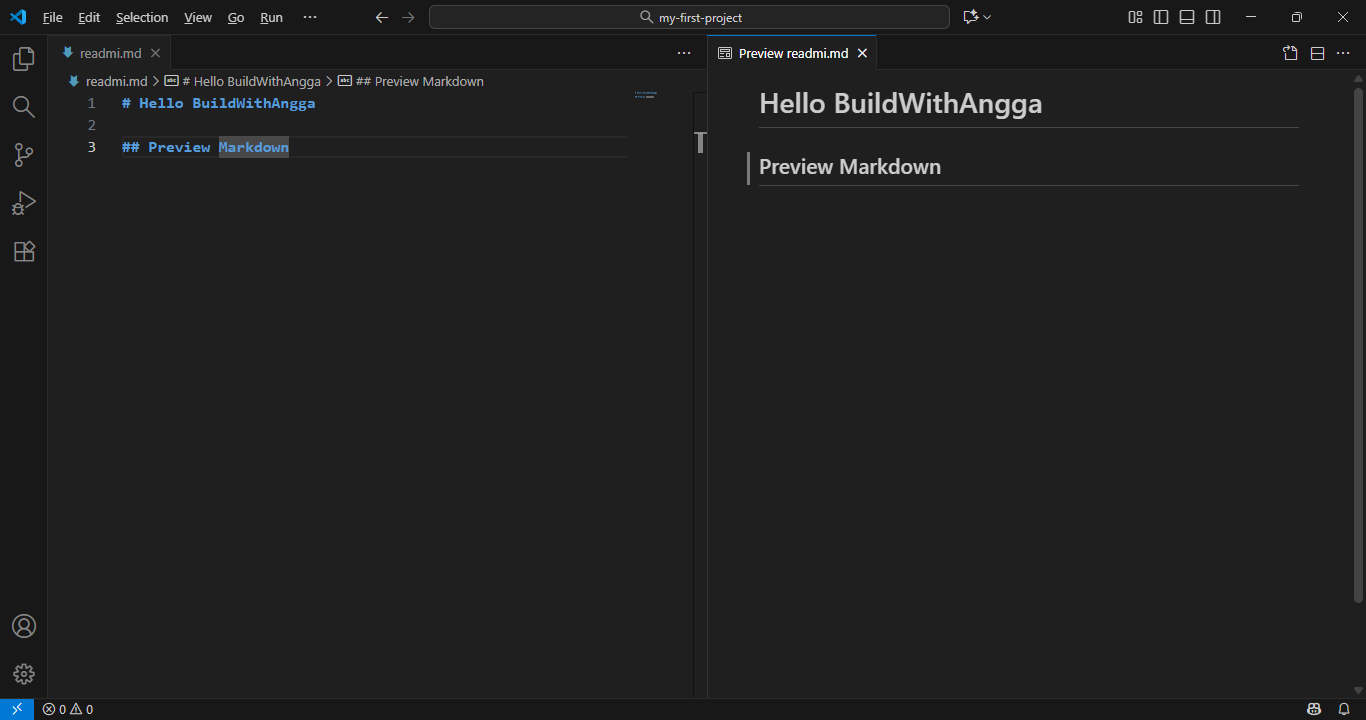Open the Explorer view in the activity bar
The height and width of the screenshot is (720, 1366).
click(x=23, y=58)
